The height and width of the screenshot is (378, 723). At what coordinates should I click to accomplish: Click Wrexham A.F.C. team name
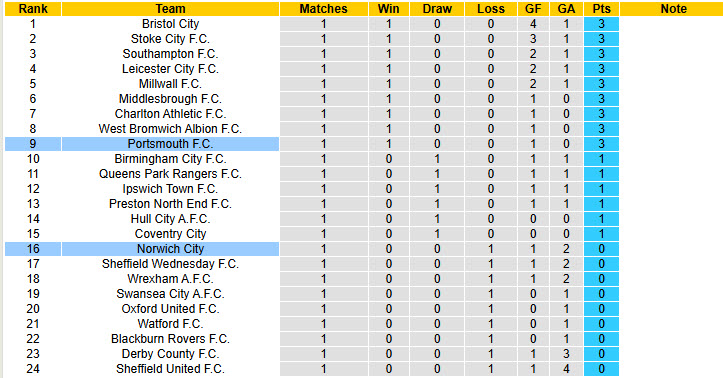(x=170, y=279)
